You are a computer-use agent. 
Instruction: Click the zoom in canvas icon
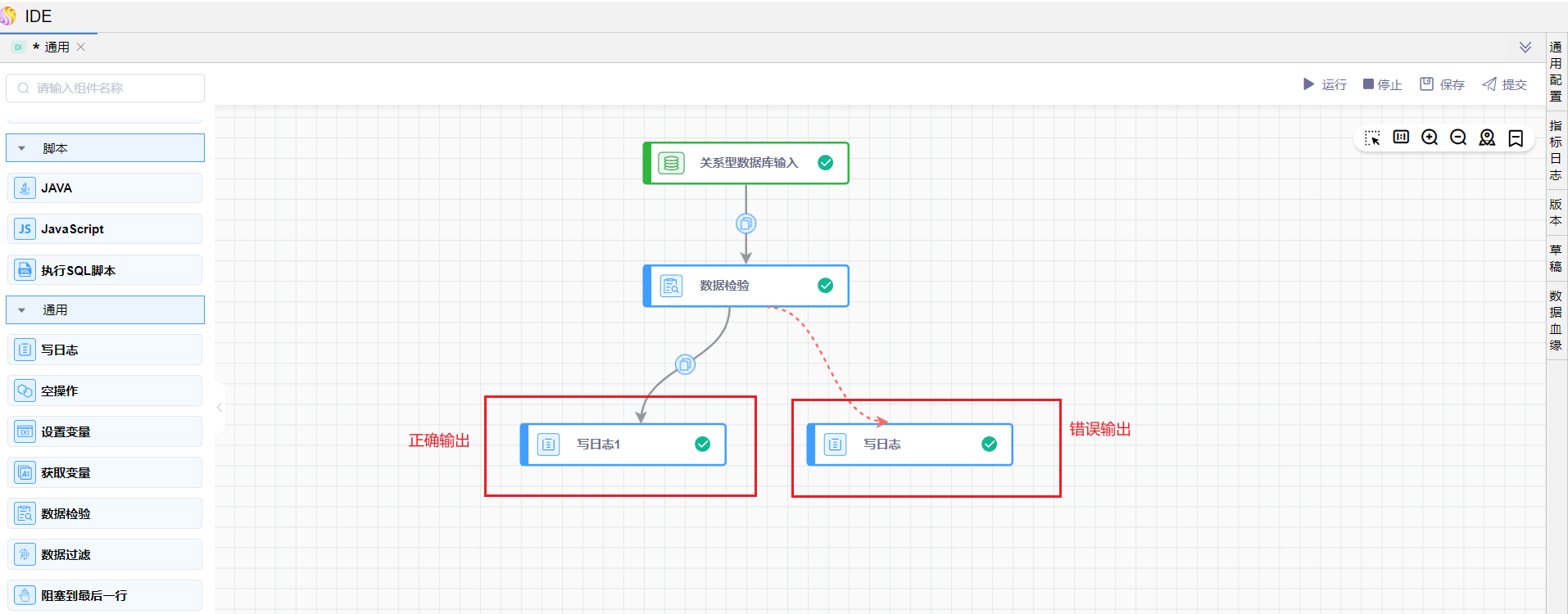(1430, 138)
